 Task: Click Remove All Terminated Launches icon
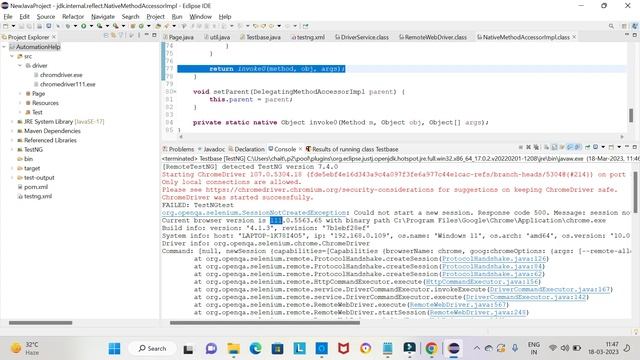536,147
